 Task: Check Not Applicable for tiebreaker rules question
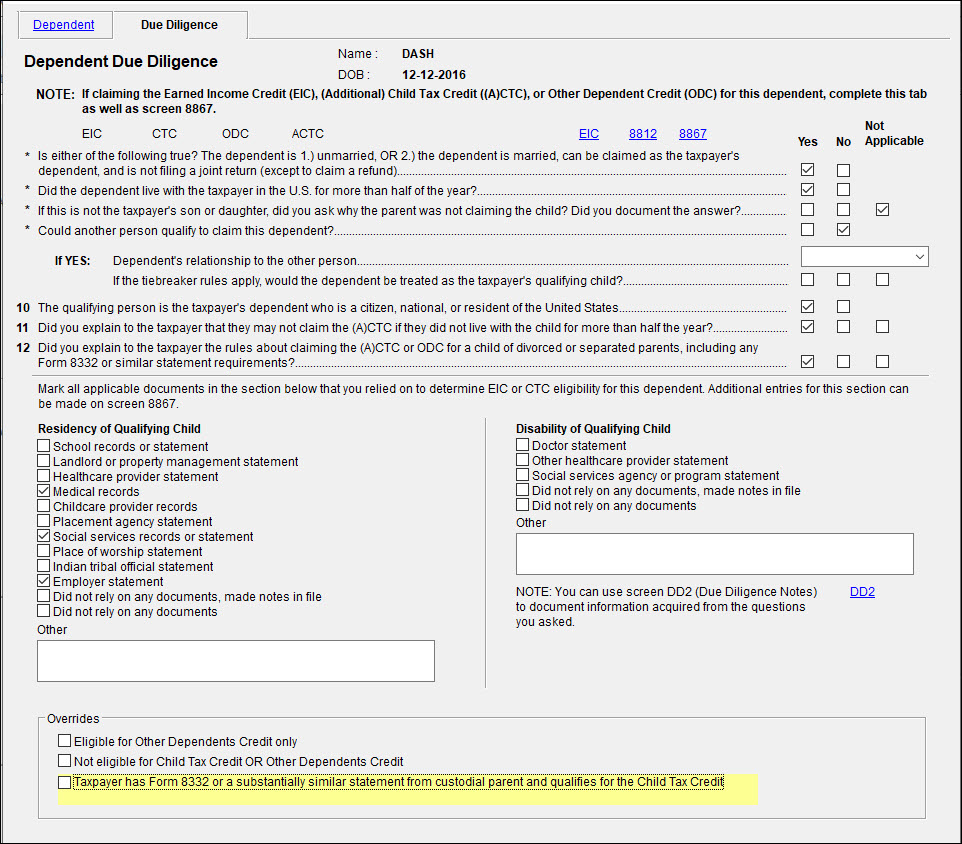882,280
